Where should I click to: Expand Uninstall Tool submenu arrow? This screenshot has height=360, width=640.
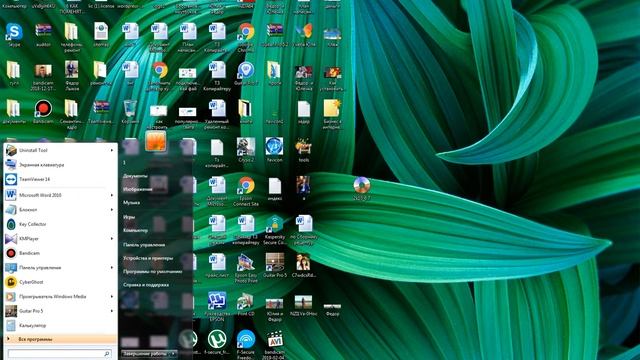pyautogui.click(x=111, y=150)
